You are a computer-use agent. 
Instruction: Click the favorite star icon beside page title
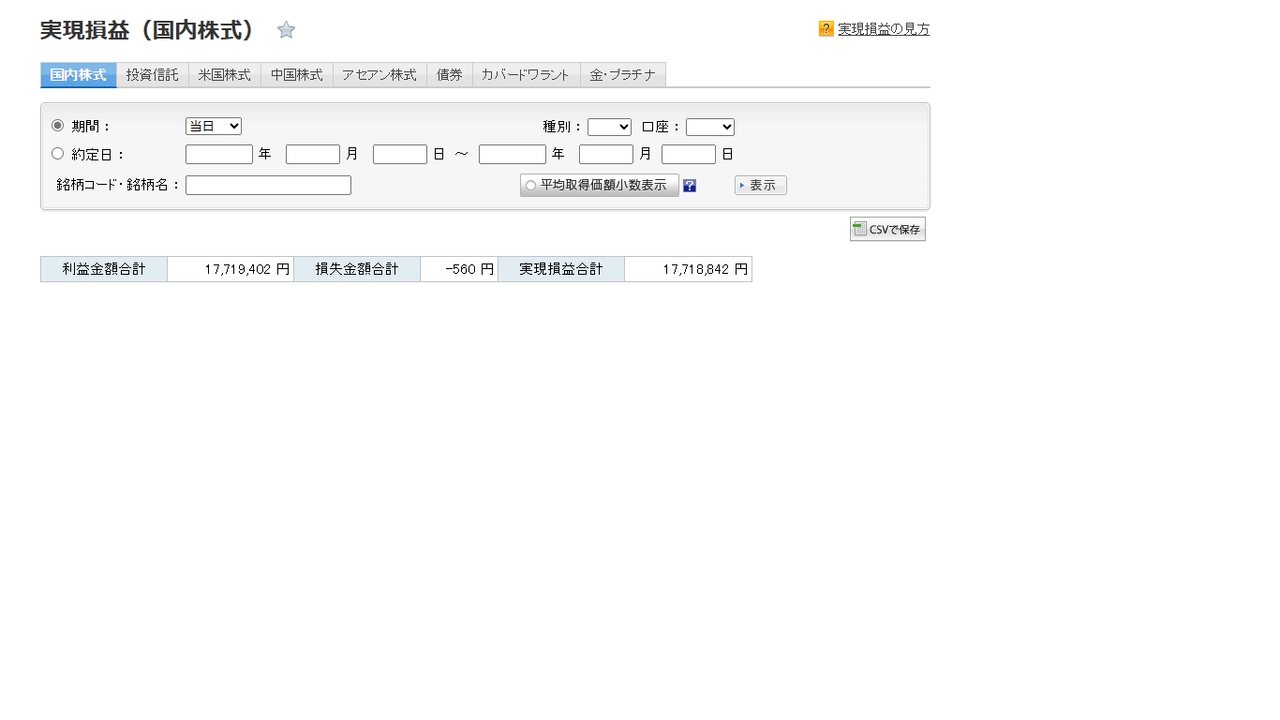286,30
